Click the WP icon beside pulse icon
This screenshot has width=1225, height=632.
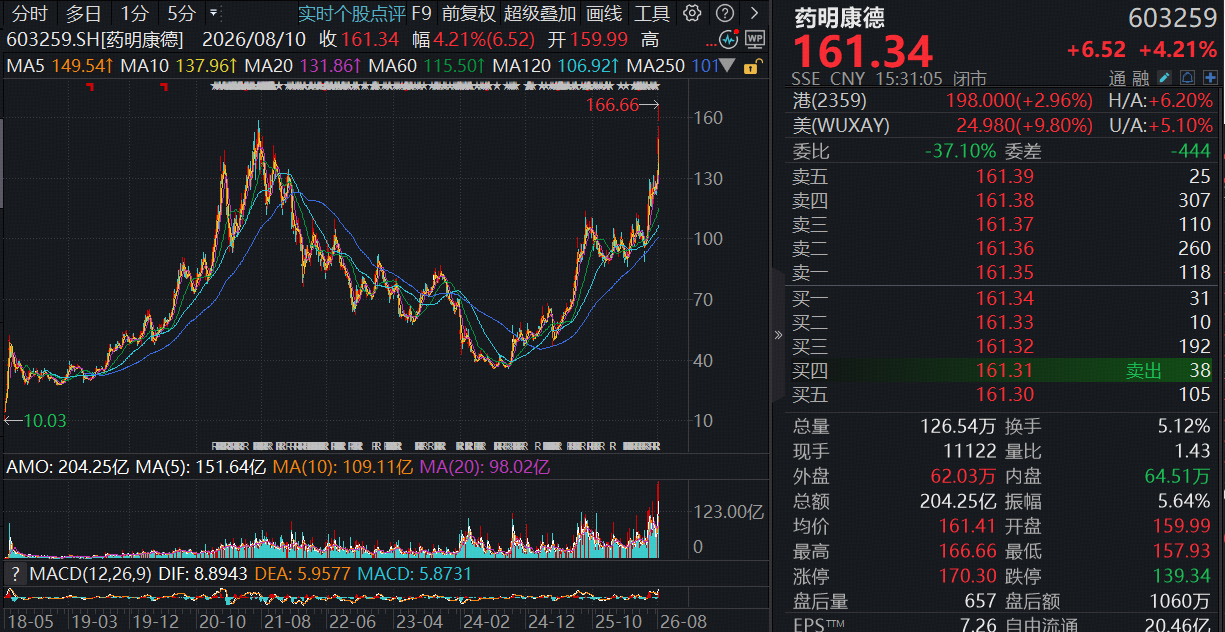tap(755, 40)
